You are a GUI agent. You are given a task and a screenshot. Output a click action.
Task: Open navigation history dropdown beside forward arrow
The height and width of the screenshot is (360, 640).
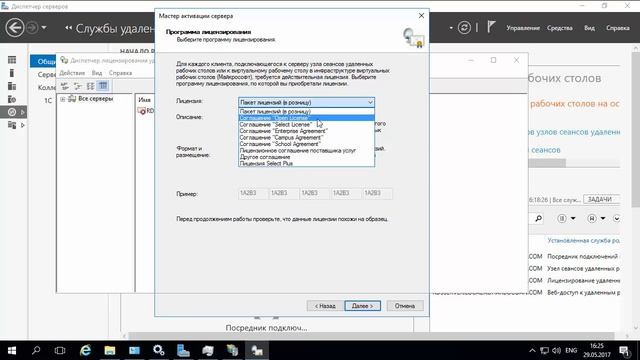click(44, 28)
